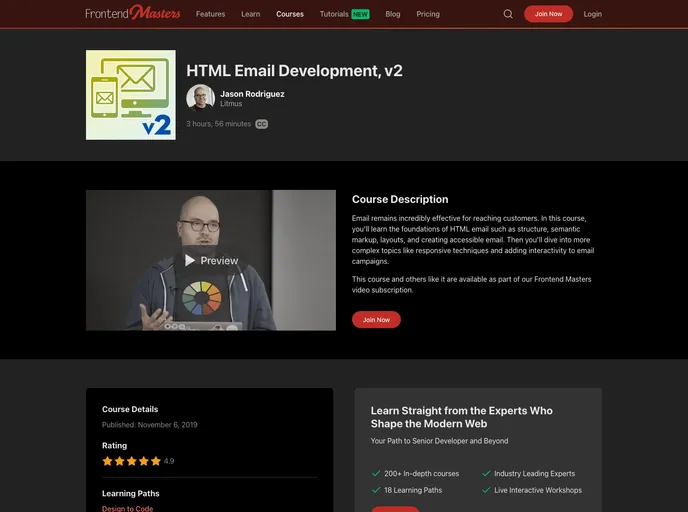Open the Frontend Masters logo home link
The width and height of the screenshot is (688, 512).
[x=133, y=13]
